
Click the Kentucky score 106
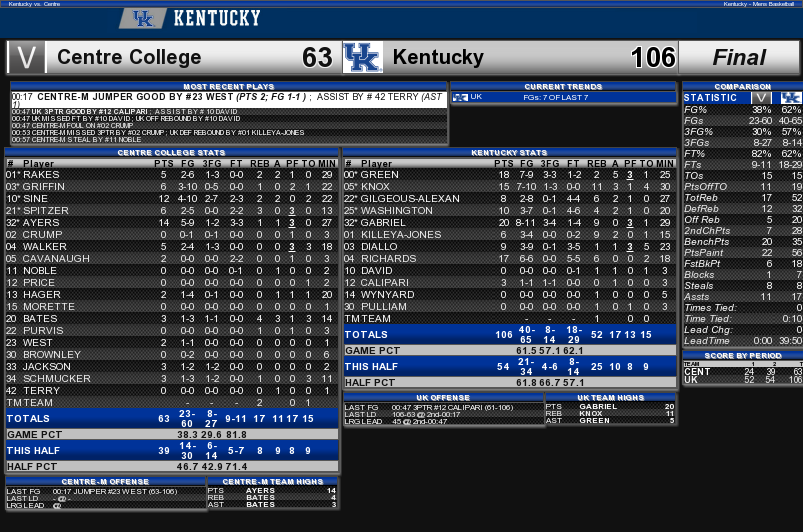point(653,57)
